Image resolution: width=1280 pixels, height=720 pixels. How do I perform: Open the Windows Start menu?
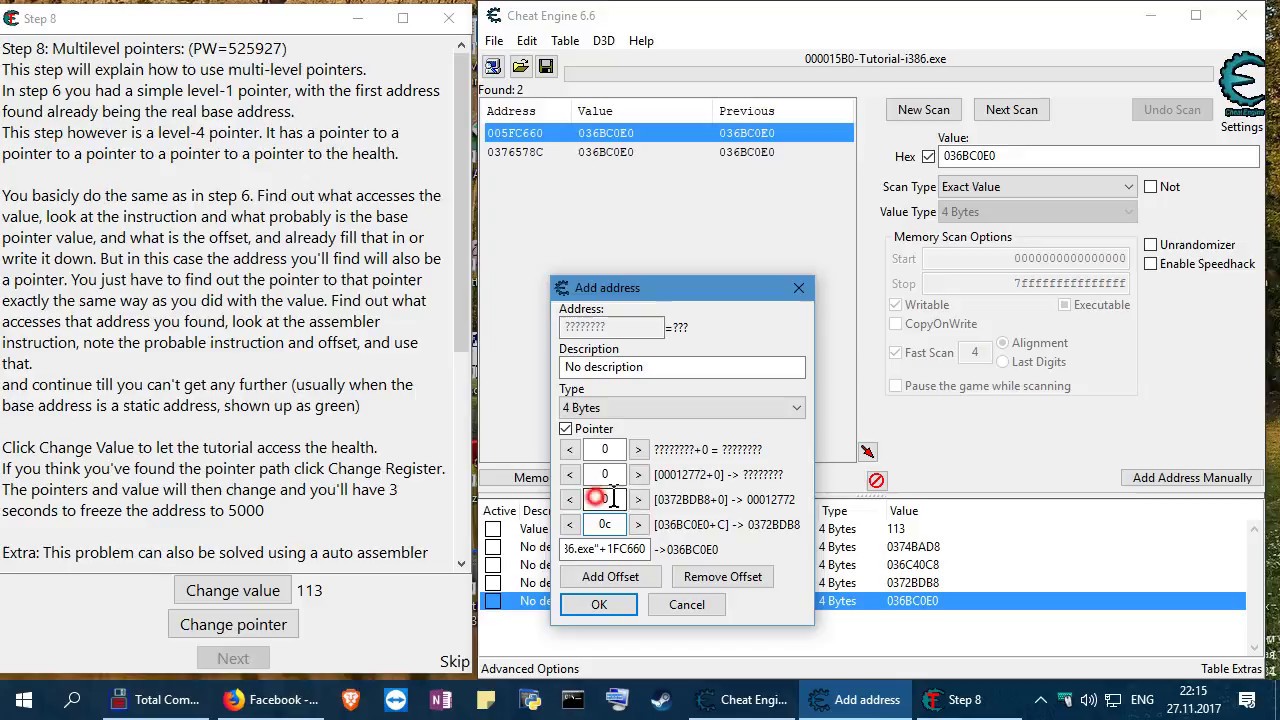pyautogui.click(x=24, y=700)
